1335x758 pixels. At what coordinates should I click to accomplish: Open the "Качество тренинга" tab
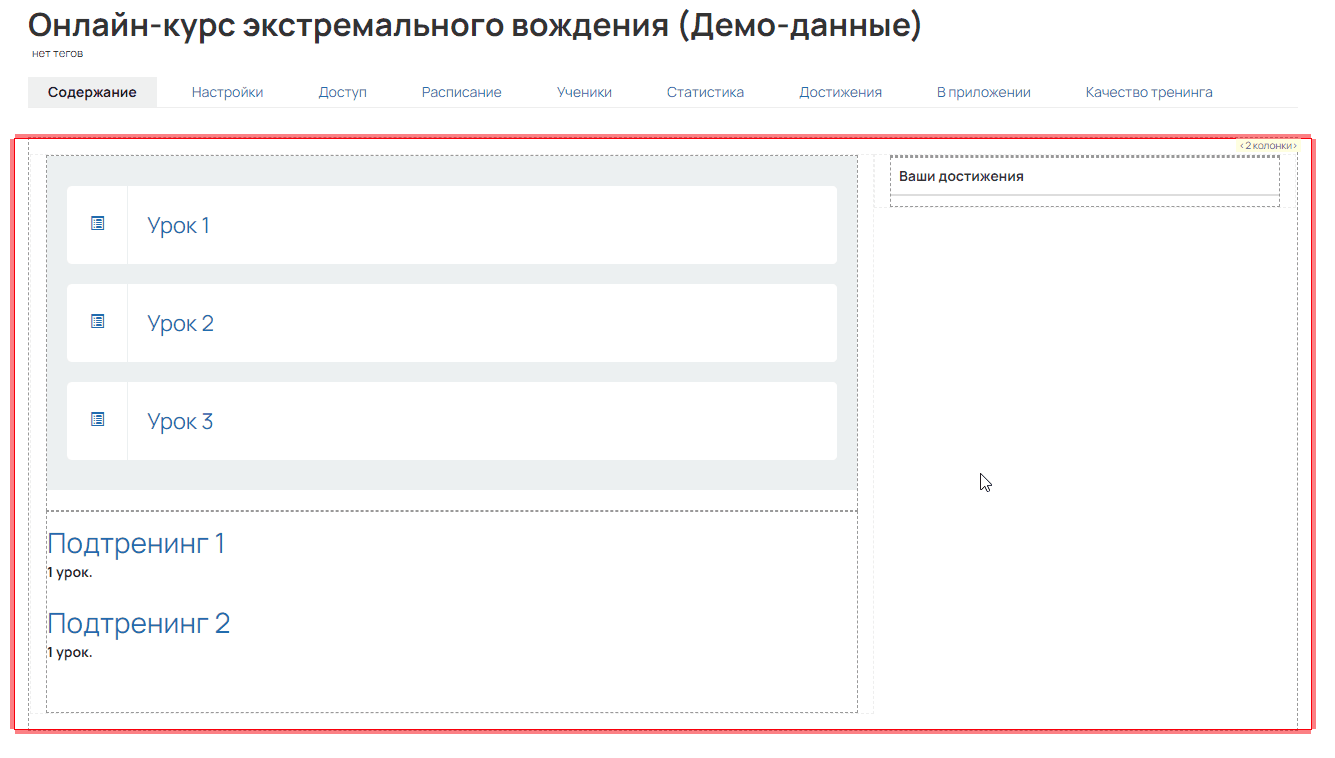pos(1148,91)
